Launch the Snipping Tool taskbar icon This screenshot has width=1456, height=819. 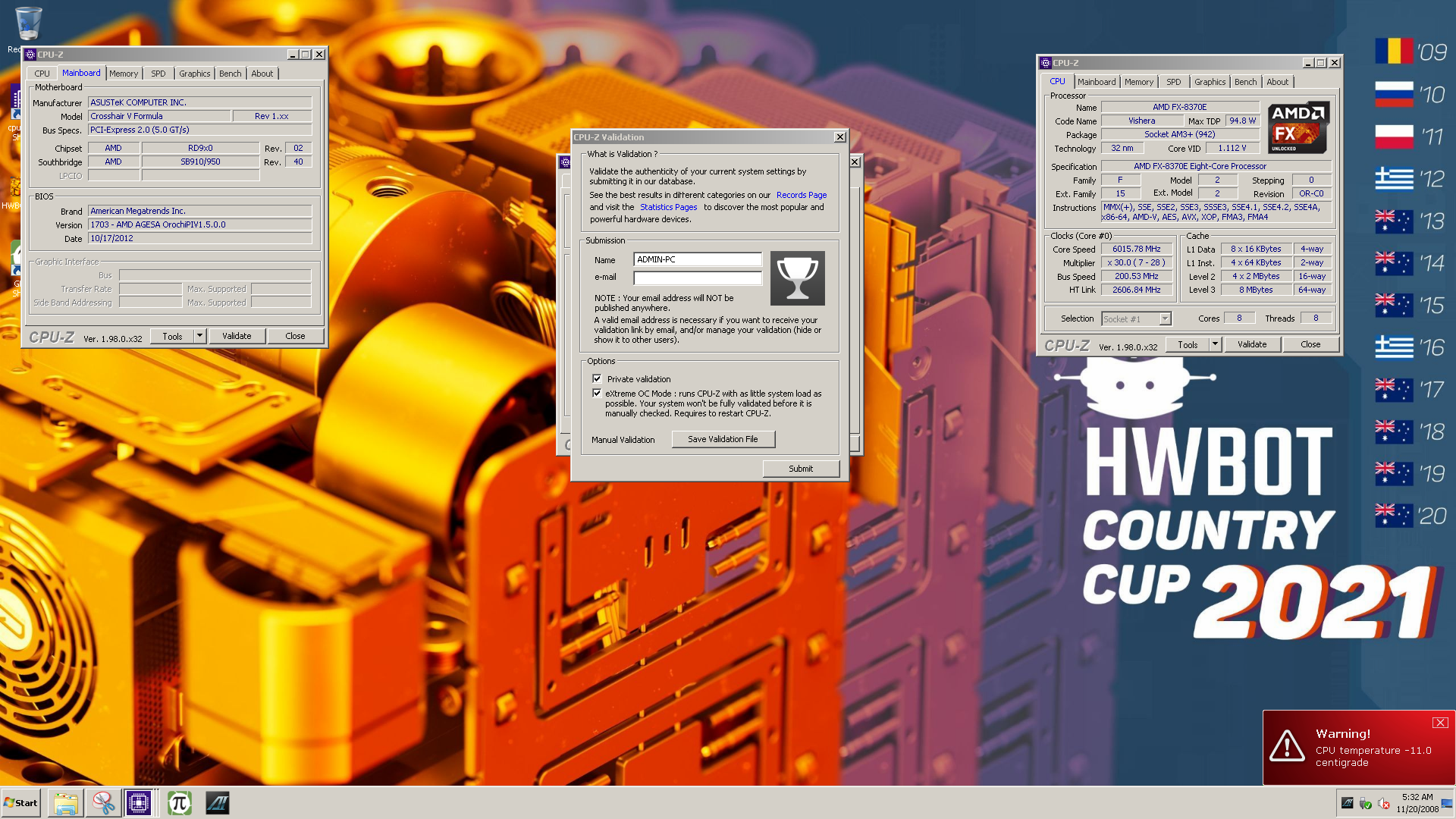103,803
